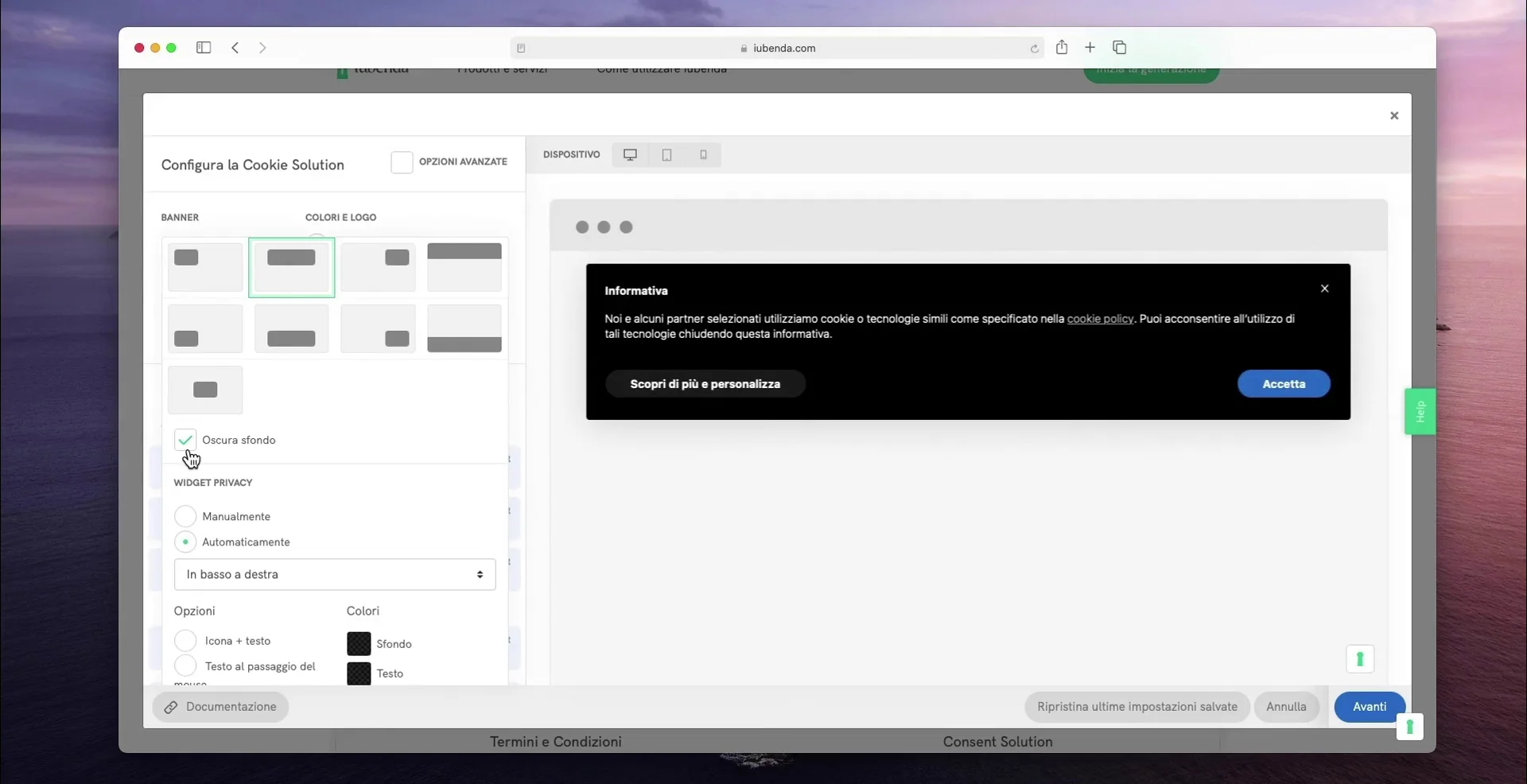Select Icona + testo option
Image resolution: width=1527 pixels, height=784 pixels.
pos(185,641)
